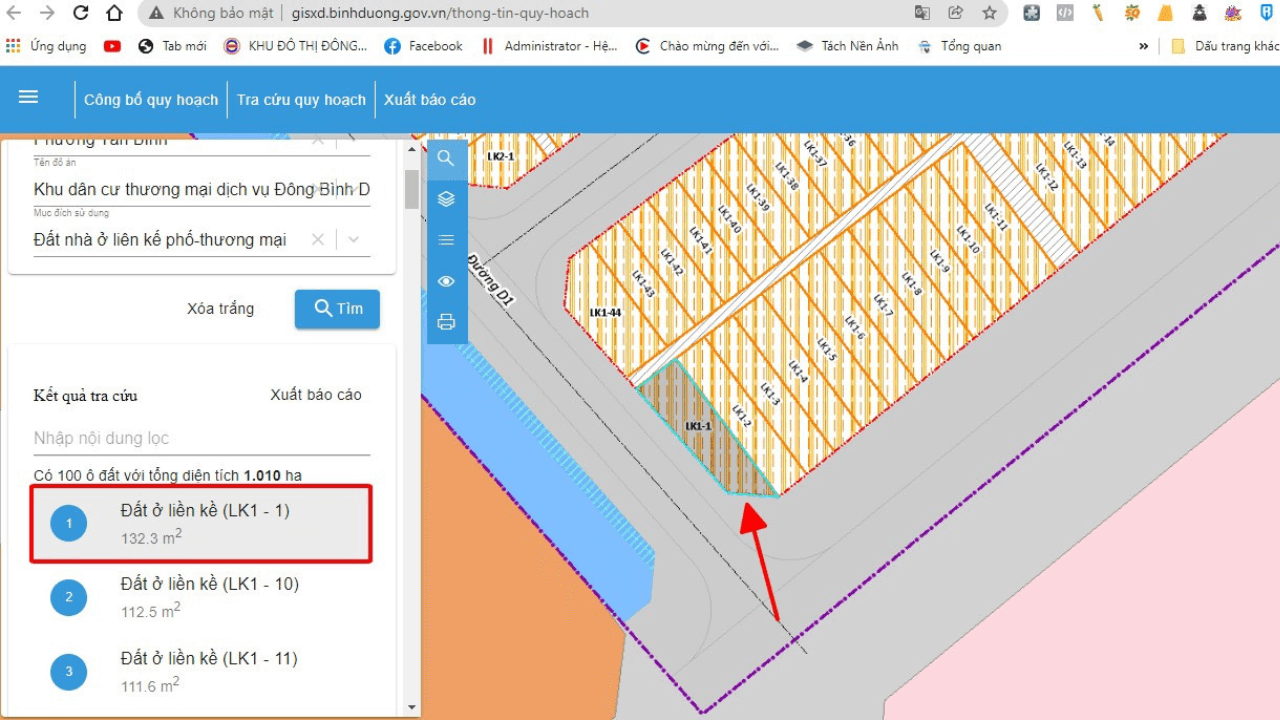Open the Tra cứu quy hoạch menu

coord(301,100)
